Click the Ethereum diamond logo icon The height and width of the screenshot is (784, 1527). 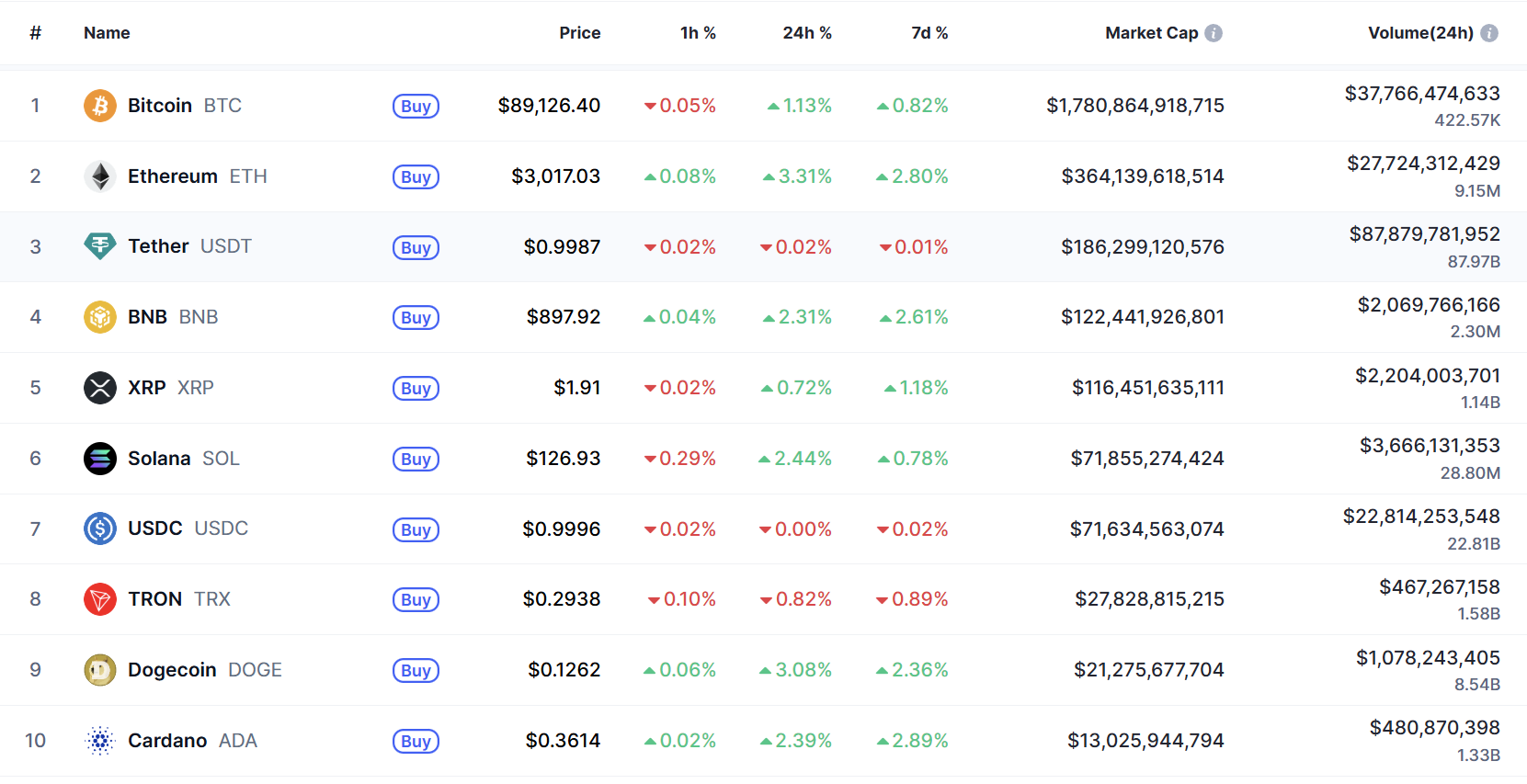(99, 176)
